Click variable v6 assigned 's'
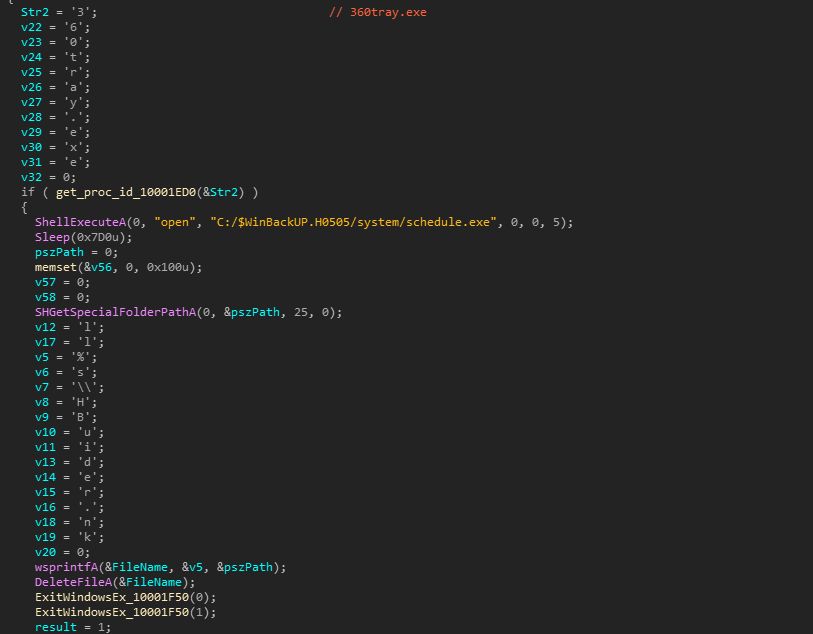This screenshot has width=813, height=634. click(x=42, y=372)
